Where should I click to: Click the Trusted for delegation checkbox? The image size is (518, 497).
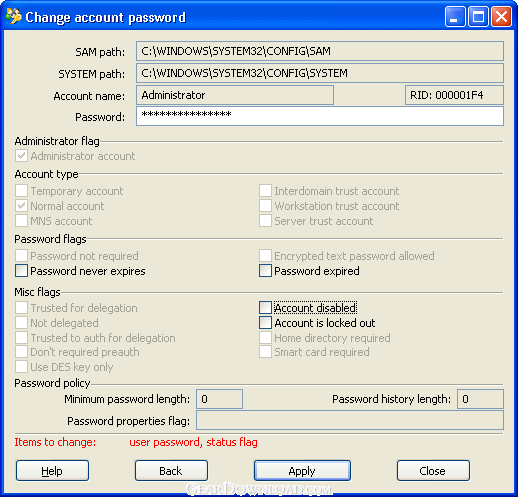pos(21,308)
